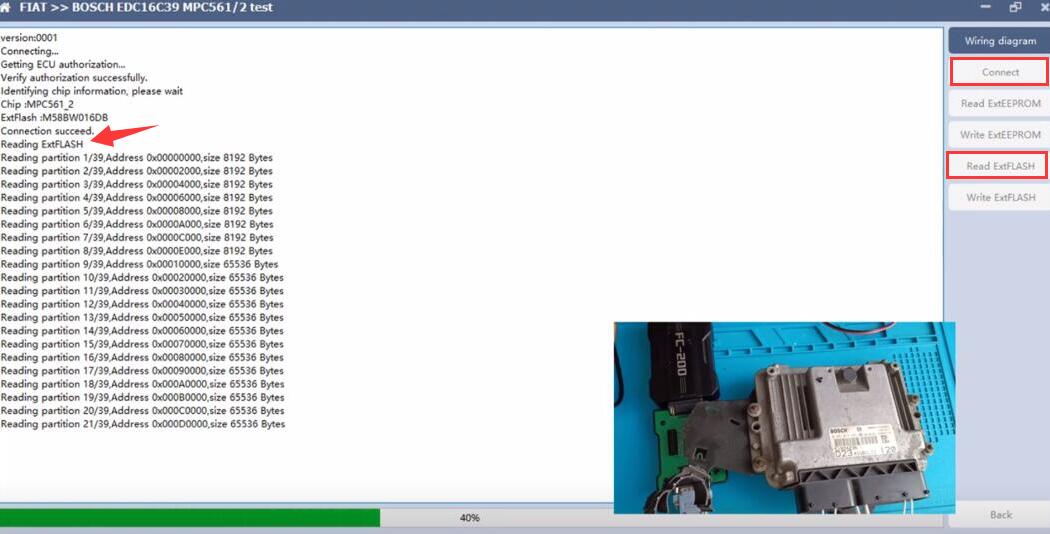Click the 'Connecting...' log line
1050x534 pixels.
[x=29, y=51]
